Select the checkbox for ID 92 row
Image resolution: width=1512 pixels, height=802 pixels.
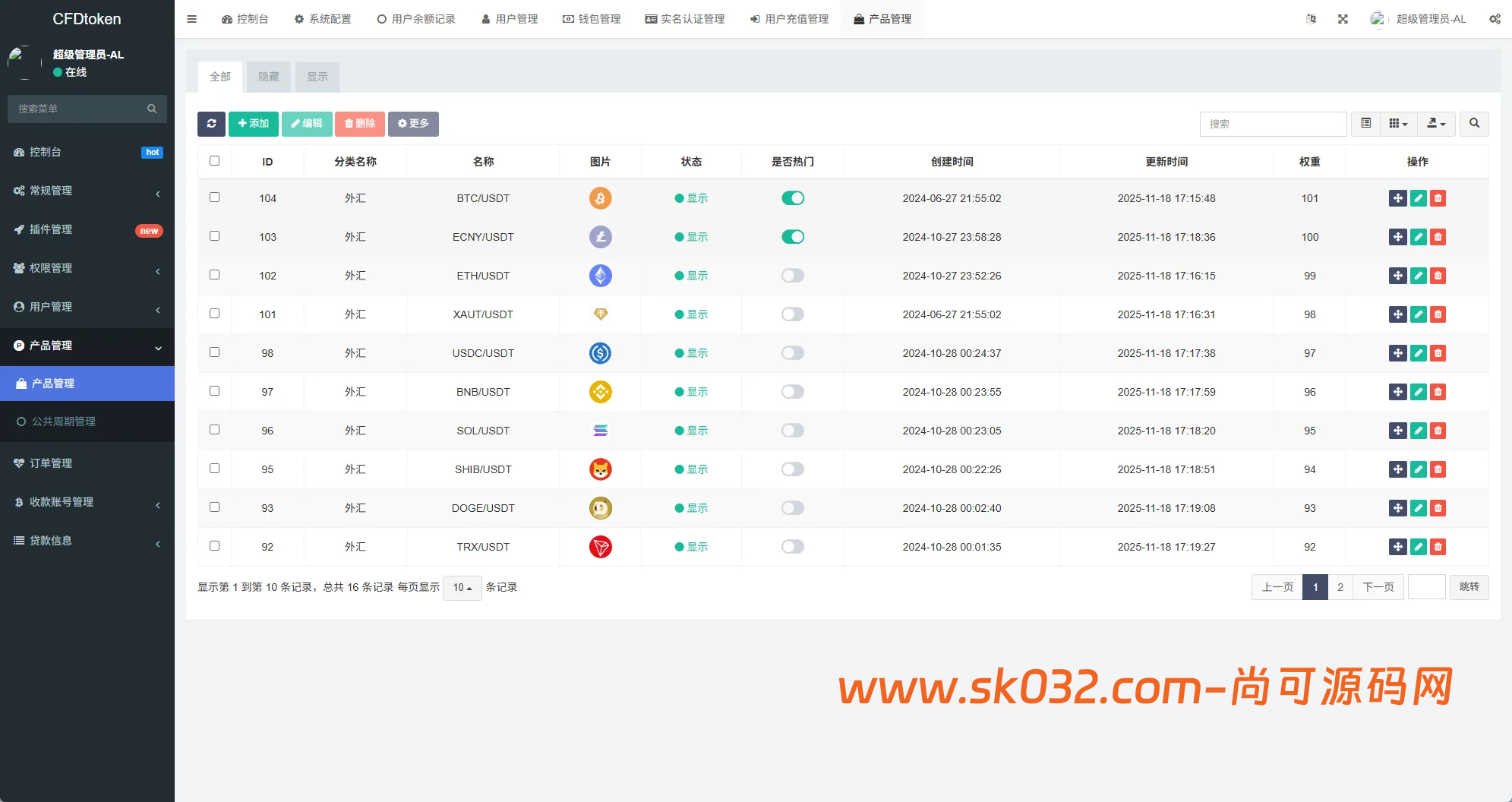pyautogui.click(x=214, y=545)
